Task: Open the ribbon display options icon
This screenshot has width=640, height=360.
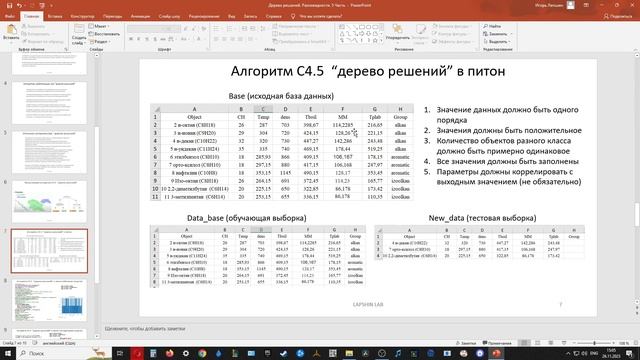Action: tap(586, 5)
